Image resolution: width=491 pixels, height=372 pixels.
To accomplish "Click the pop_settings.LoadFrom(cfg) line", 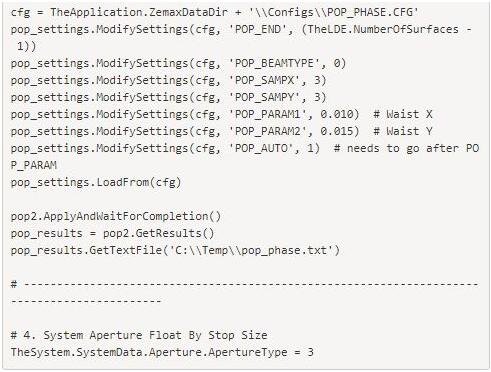I will tap(96, 182).
